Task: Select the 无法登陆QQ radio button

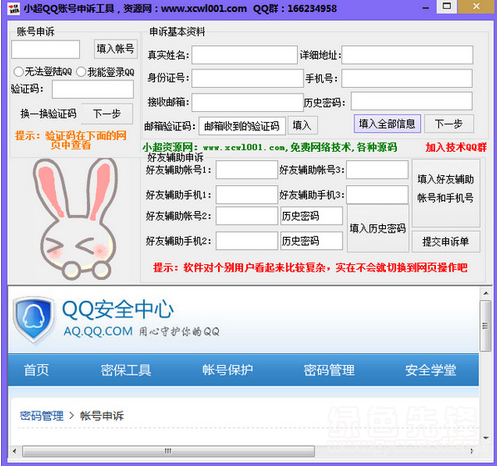Action: (18, 72)
